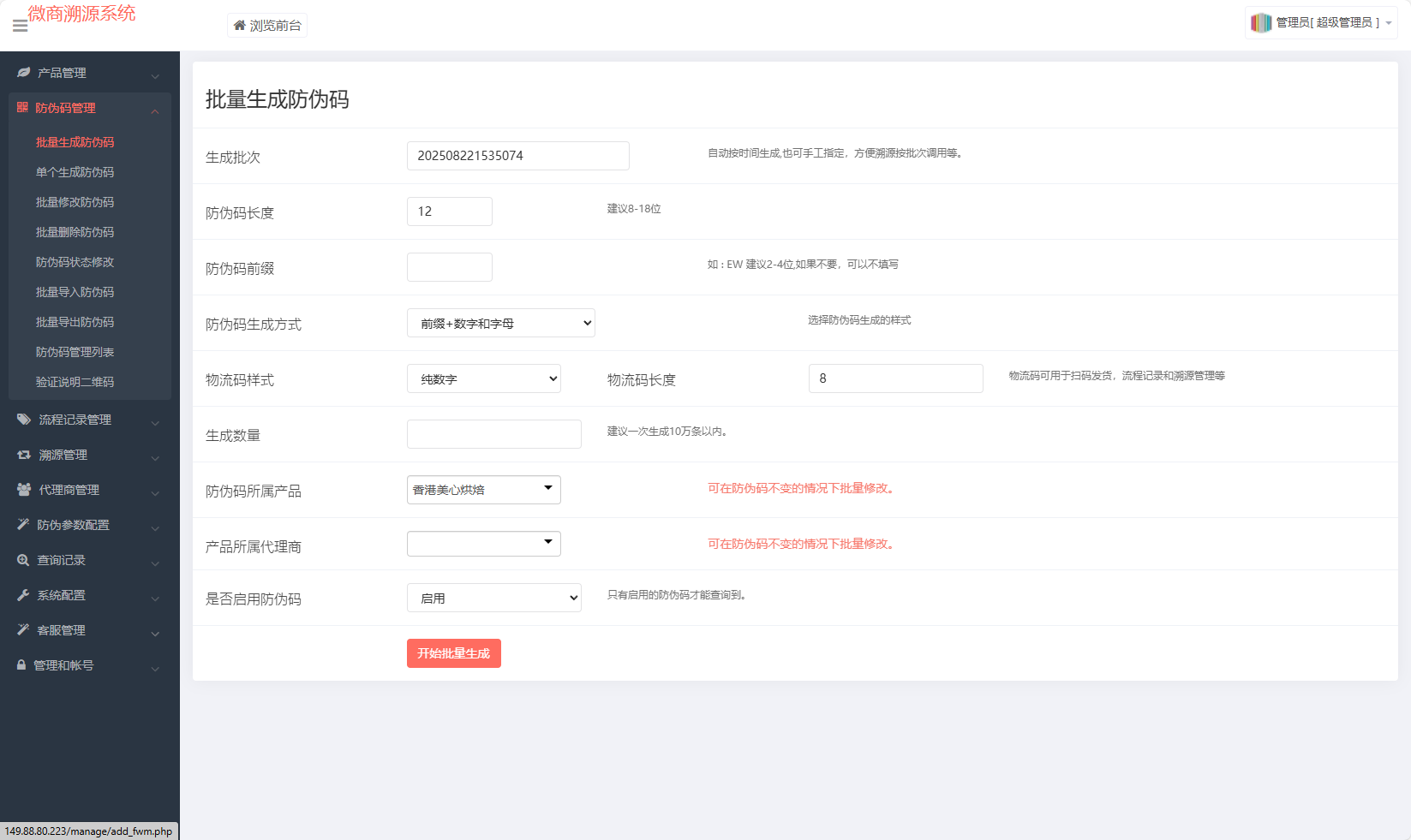Click the 浏览前台 link

coord(267,26)
